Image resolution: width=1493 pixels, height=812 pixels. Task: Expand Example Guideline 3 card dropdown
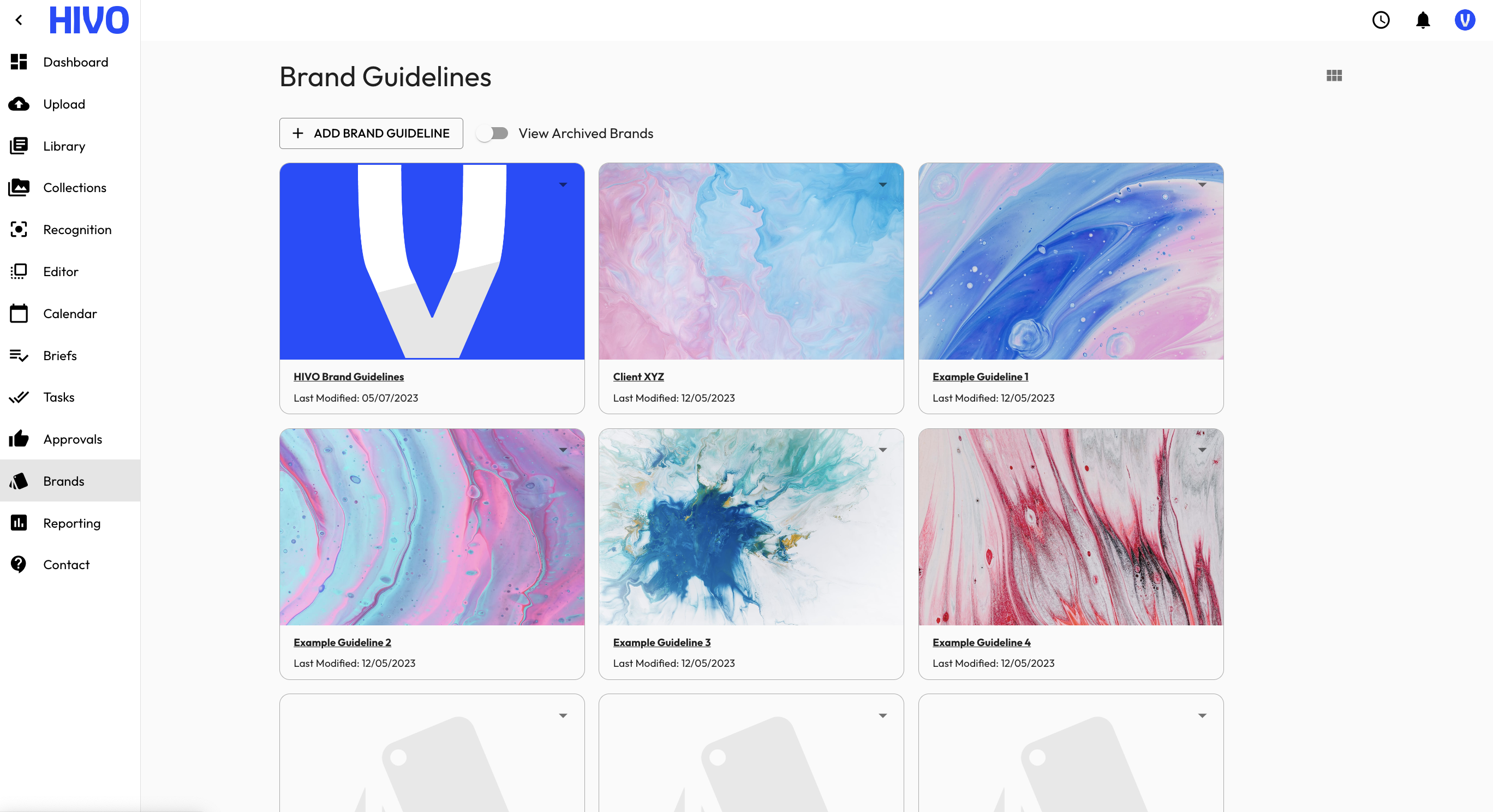[x=882, y=450]
